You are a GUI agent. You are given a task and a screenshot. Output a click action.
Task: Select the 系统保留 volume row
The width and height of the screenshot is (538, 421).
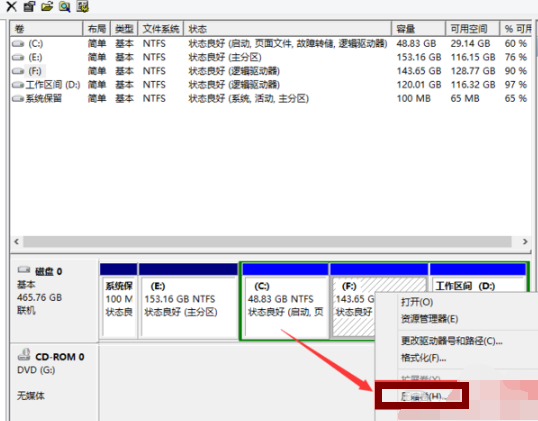tap(270, 98)
